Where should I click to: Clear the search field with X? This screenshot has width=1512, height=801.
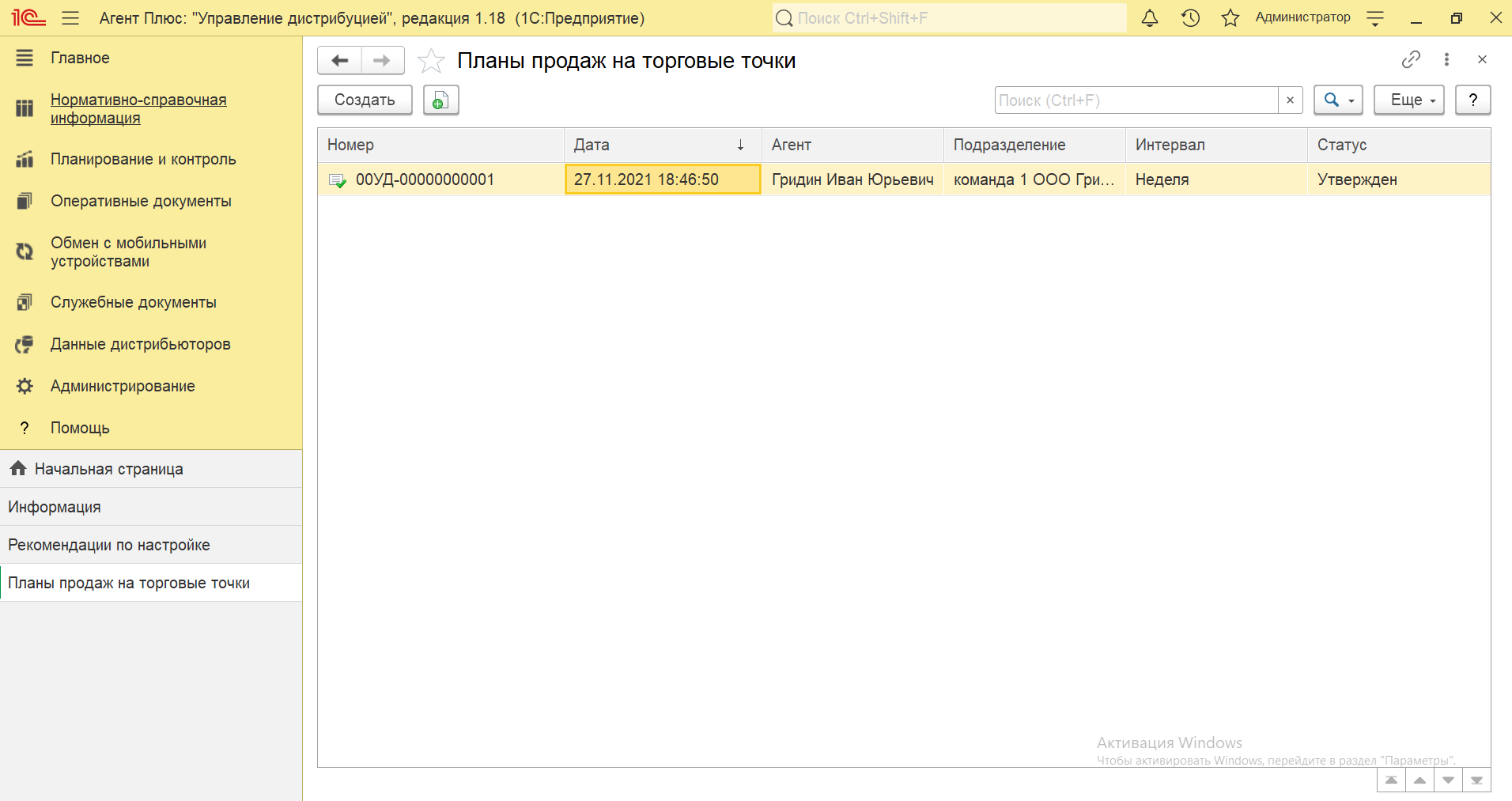pos(1290,100)
